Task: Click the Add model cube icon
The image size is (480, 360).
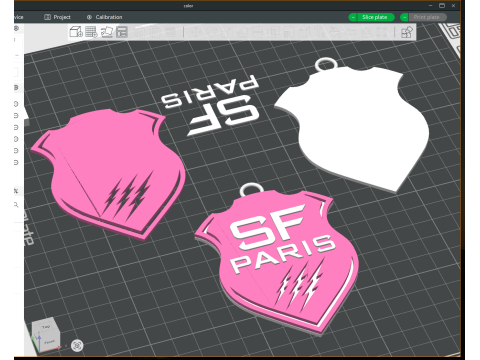Action: click(76, 32)
